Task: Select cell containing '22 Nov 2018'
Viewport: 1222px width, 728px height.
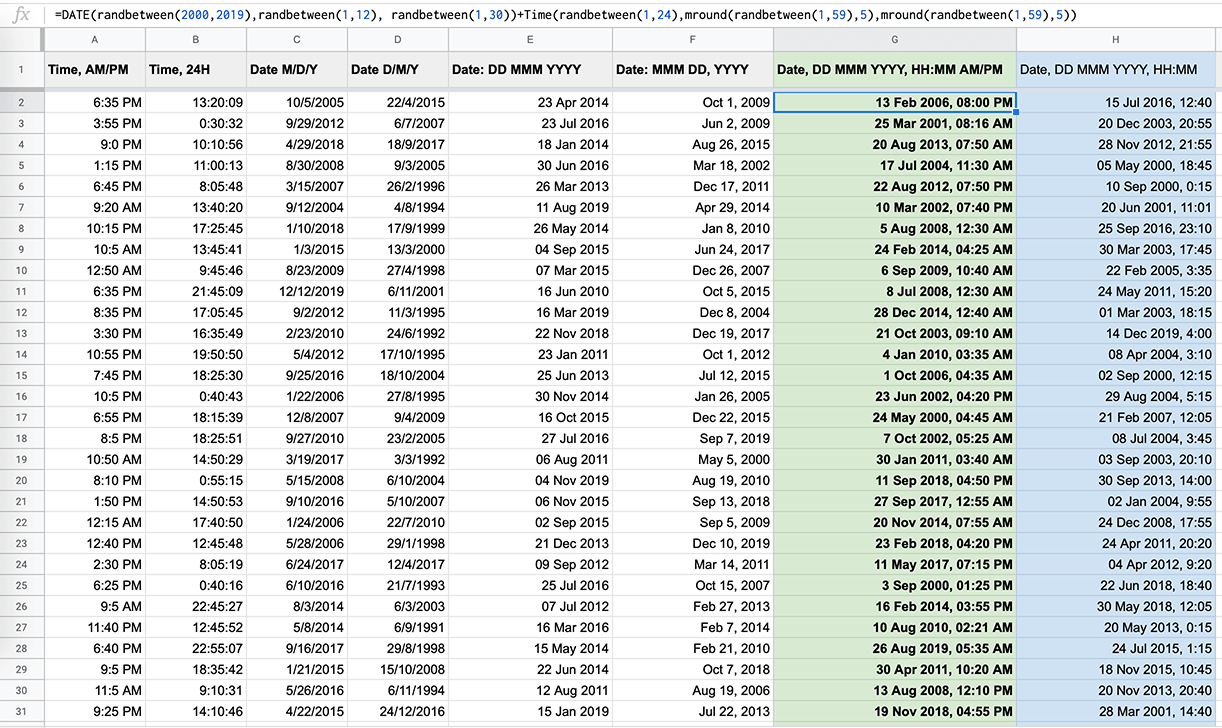Action: coord(530,333)
